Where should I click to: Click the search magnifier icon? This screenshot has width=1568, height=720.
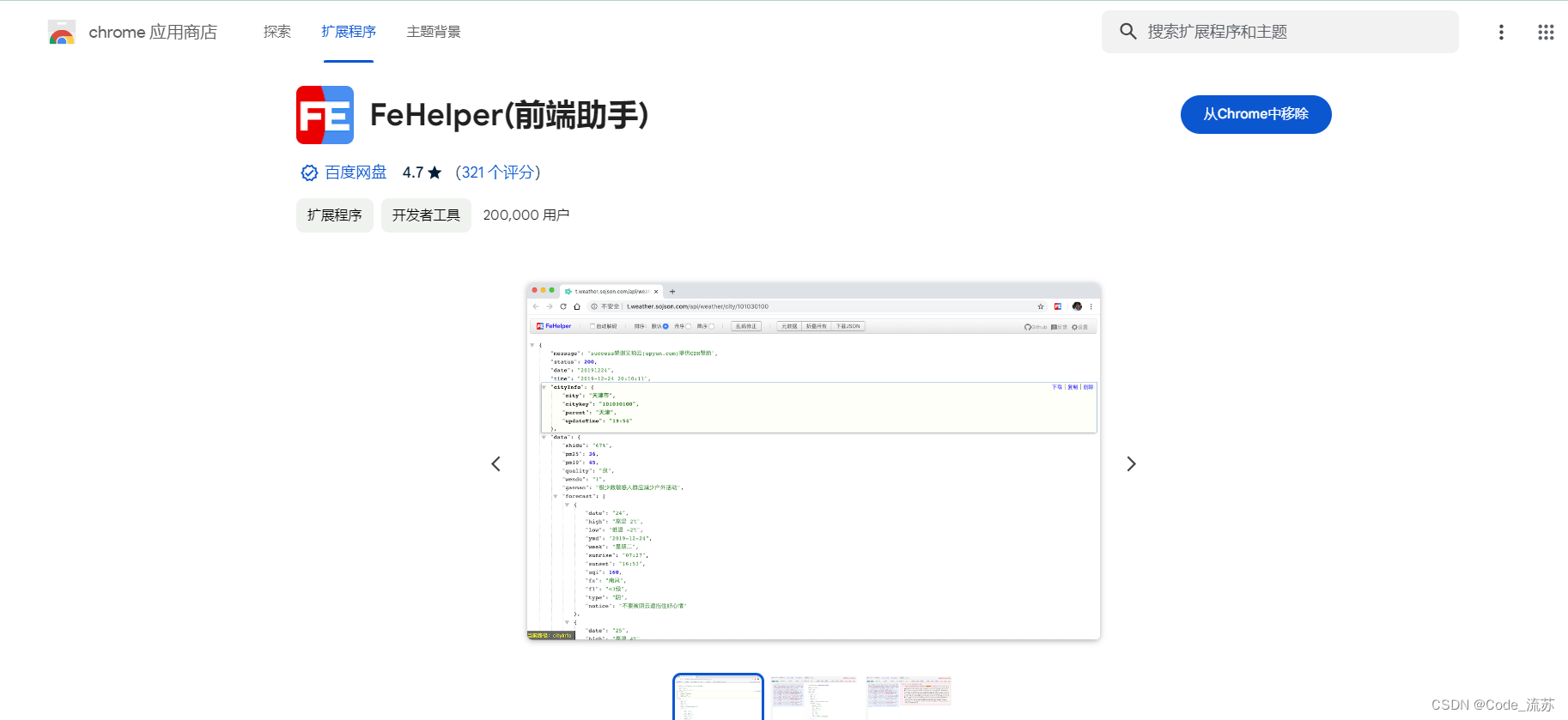1128,32
